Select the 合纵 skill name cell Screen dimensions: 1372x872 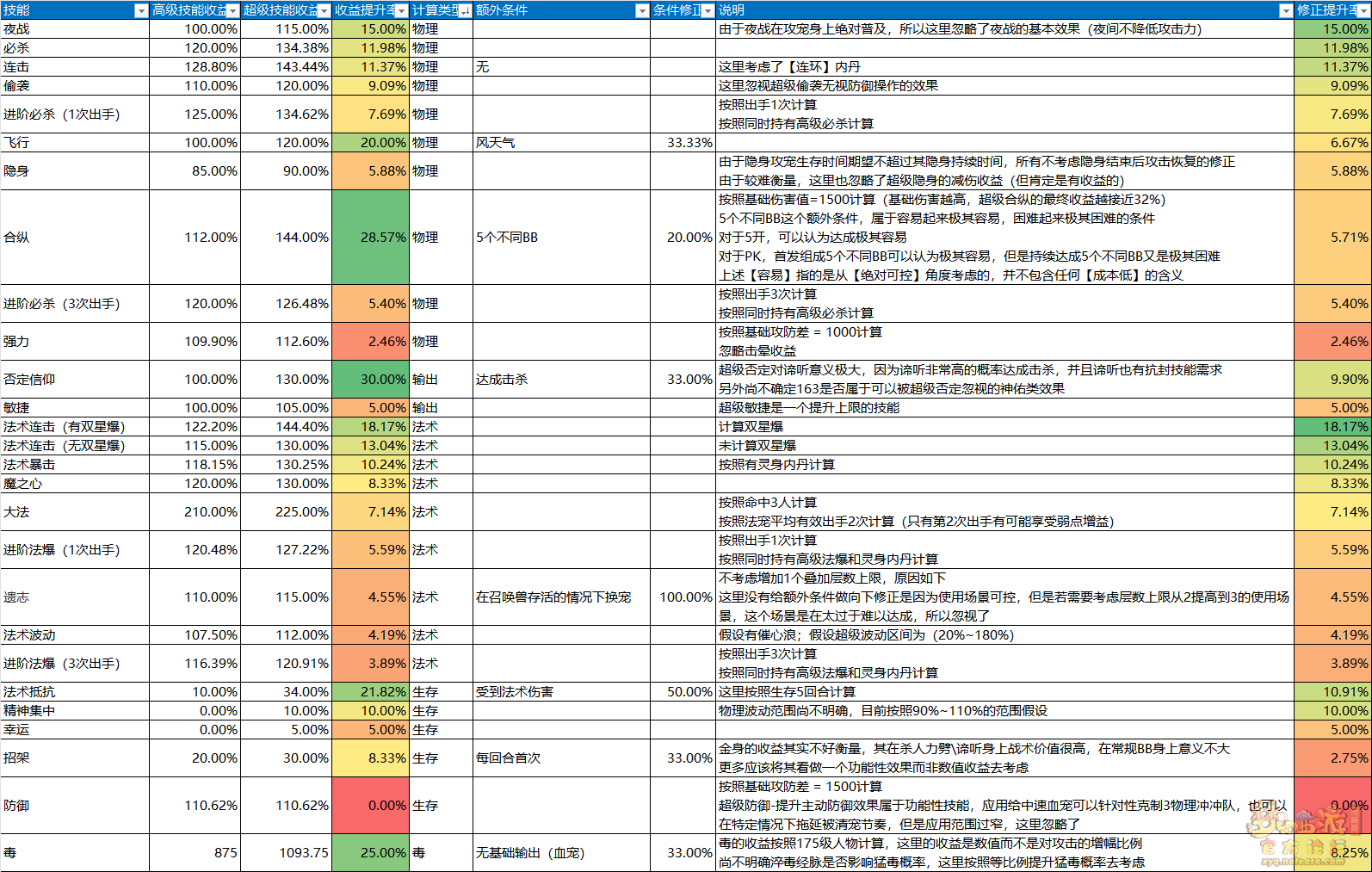coord(75,238)
